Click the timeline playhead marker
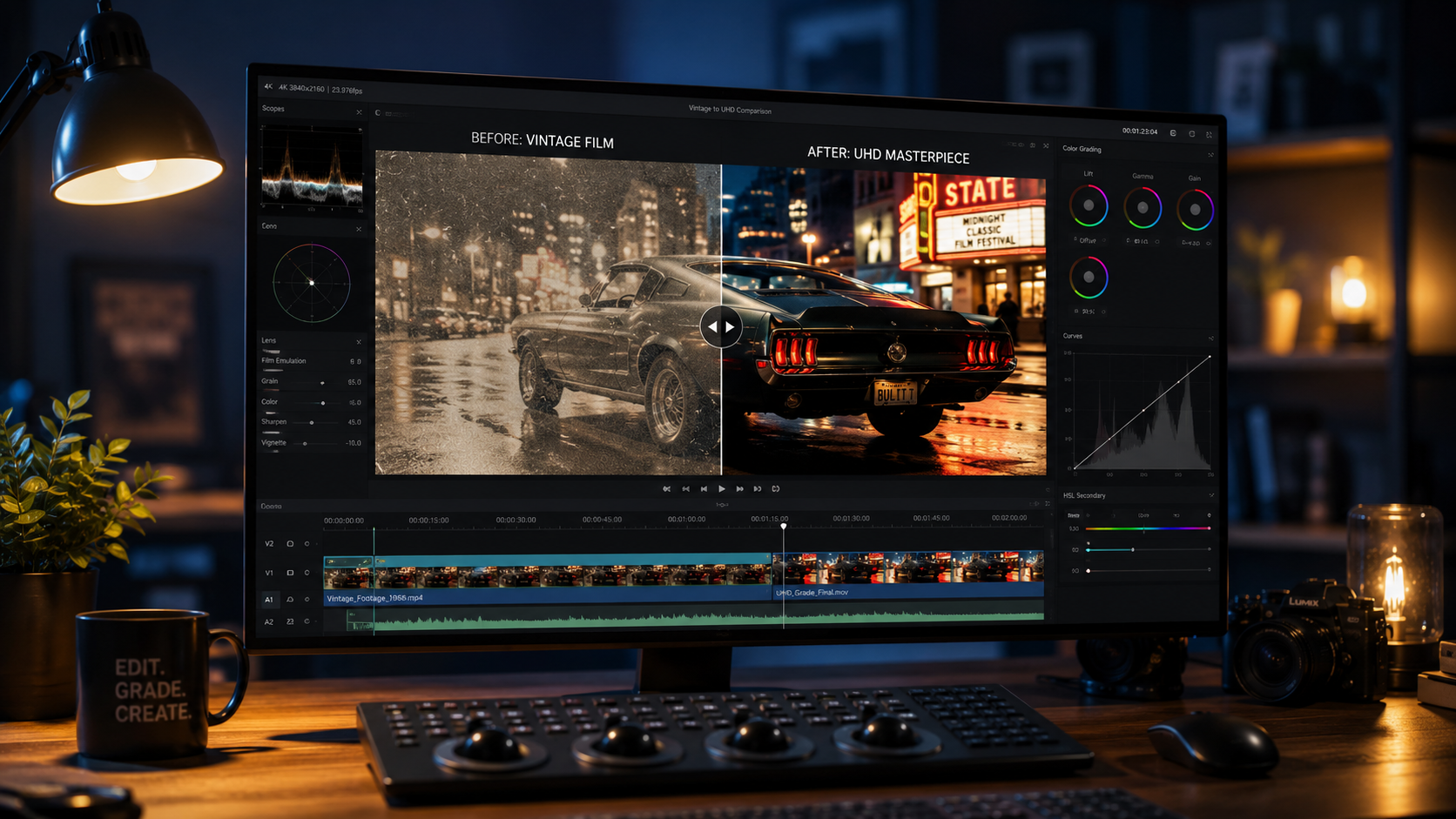This screenshot has width=1456, height=819. click(784, 527)
